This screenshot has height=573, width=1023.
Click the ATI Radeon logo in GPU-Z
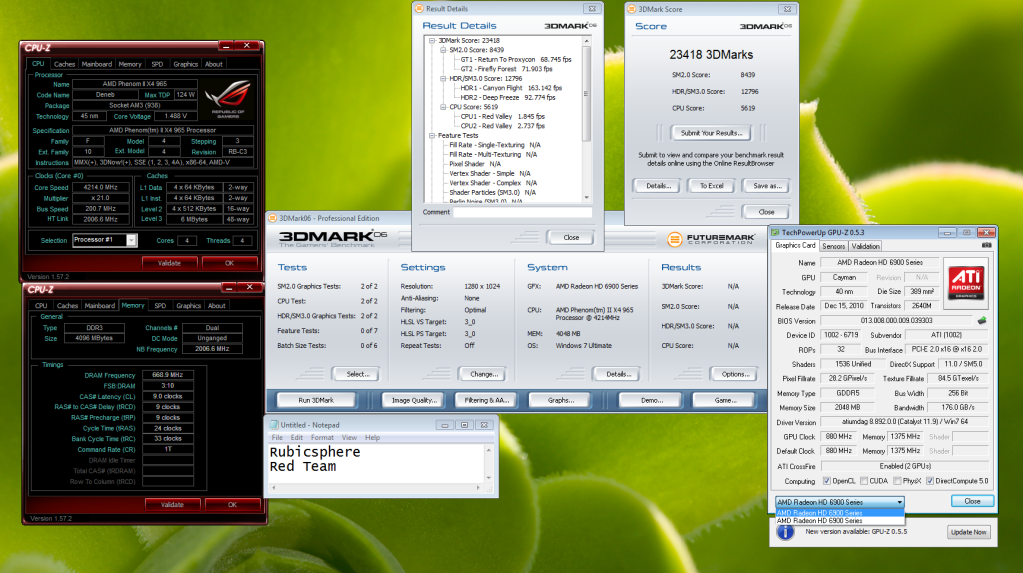point(966,281)
